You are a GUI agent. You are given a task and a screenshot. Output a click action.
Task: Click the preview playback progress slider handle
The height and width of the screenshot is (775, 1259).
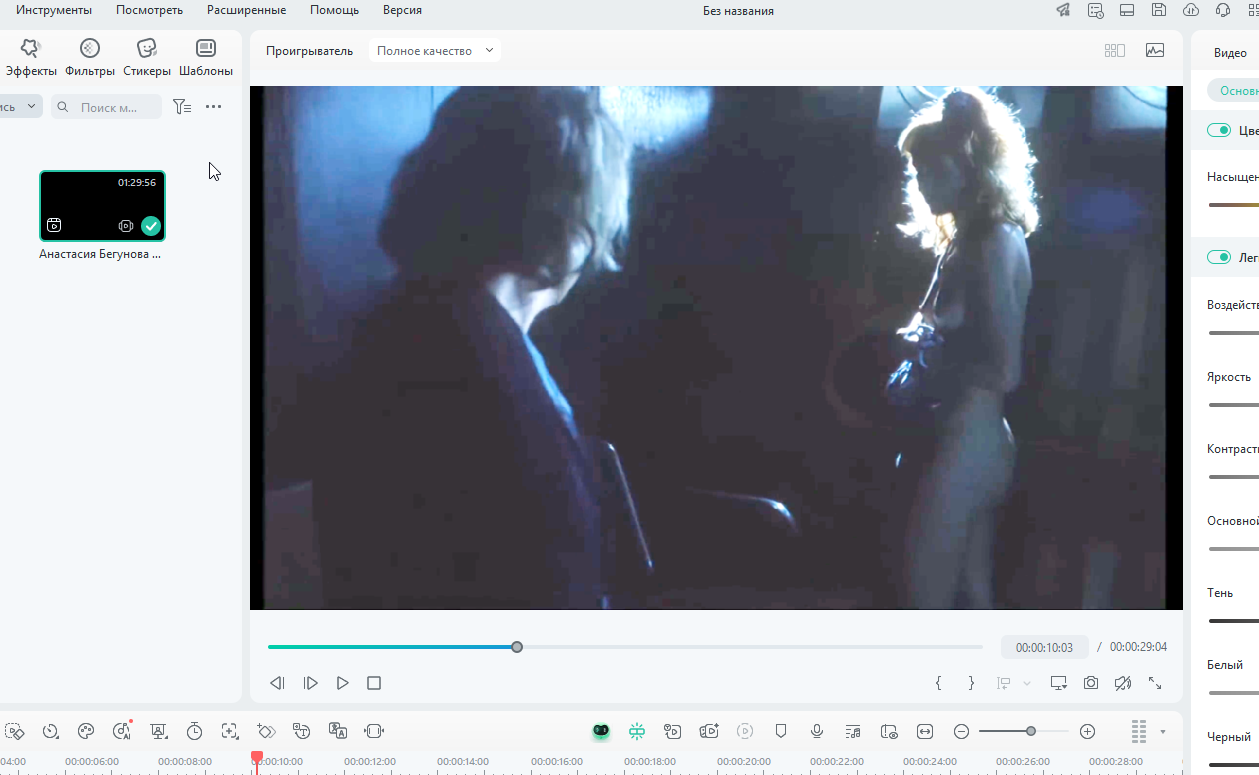(517, 647)
